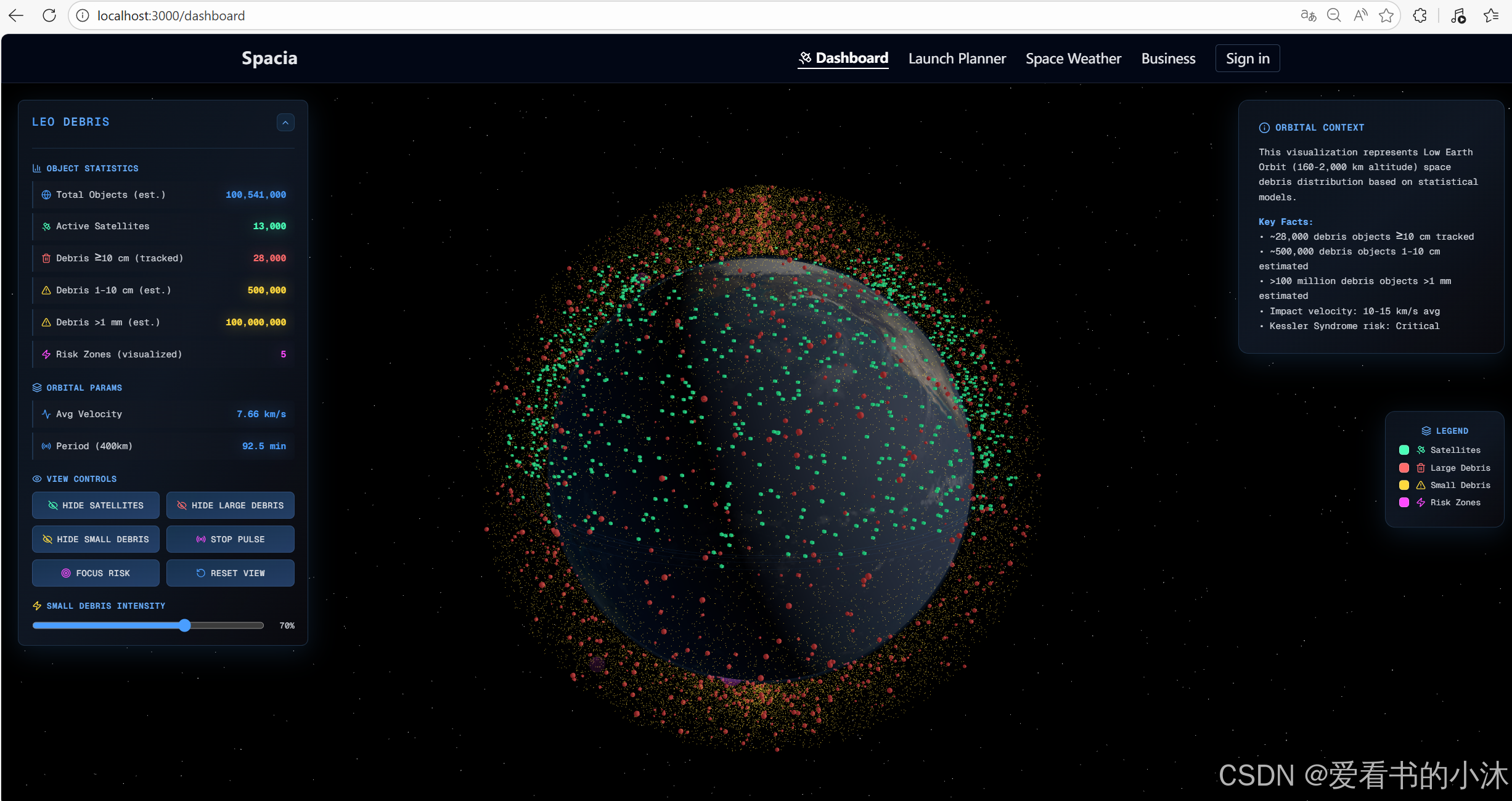
Task: Collapse the LEO Debris panel chevron
Action: (285, 123)
